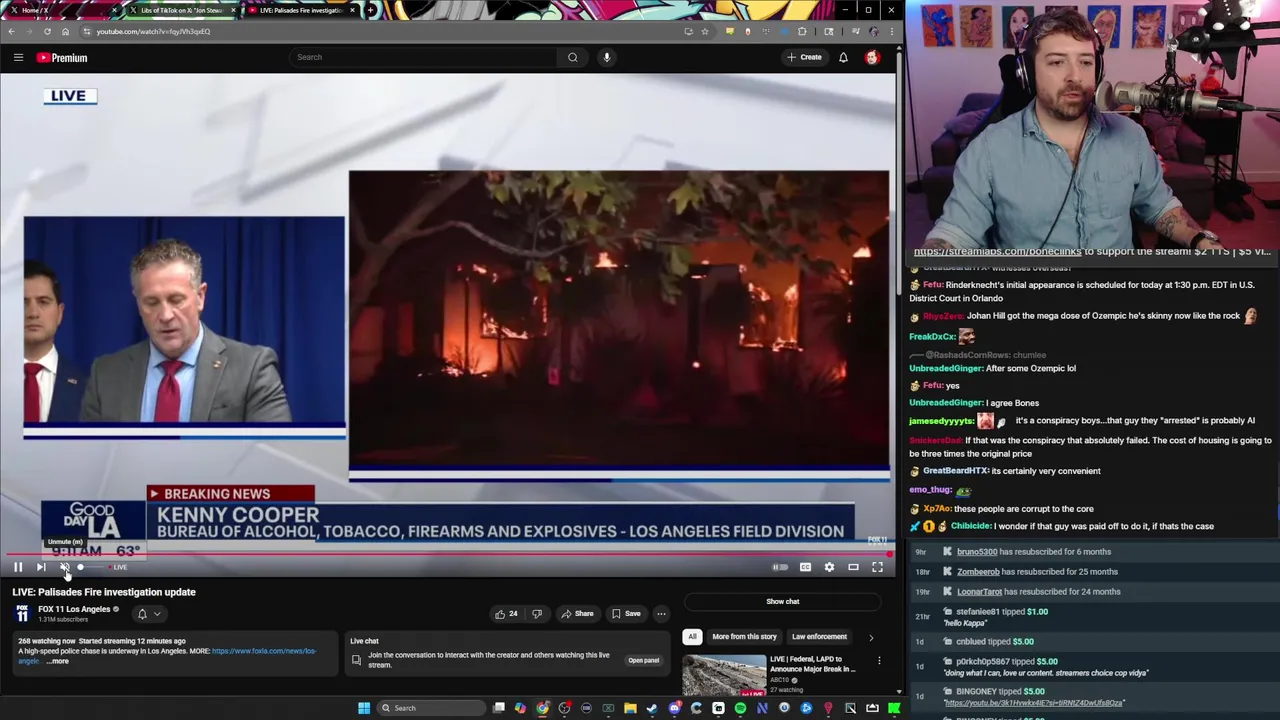Go to YouTube Premium home logo
The height and width of the screenshot is (720, 1280).
coord(62,57)
